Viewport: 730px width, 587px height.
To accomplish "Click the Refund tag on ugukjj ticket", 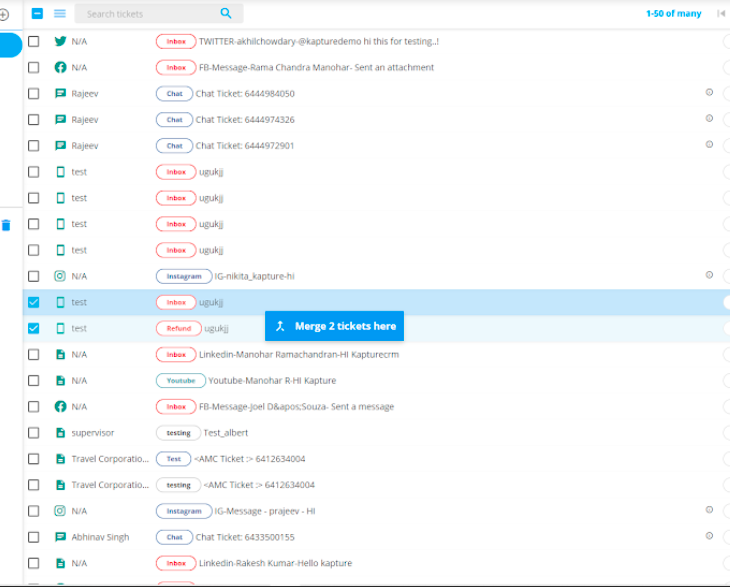I will coord(179,328).
